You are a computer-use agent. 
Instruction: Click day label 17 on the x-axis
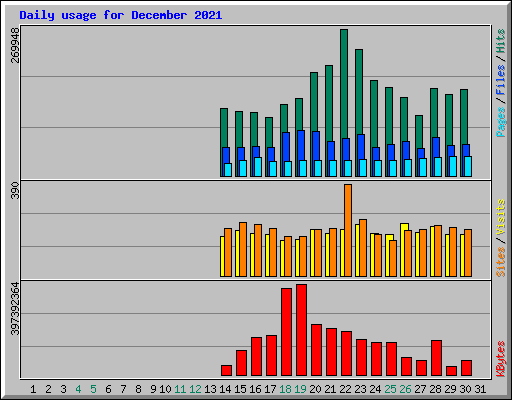(x=270, y=389)
